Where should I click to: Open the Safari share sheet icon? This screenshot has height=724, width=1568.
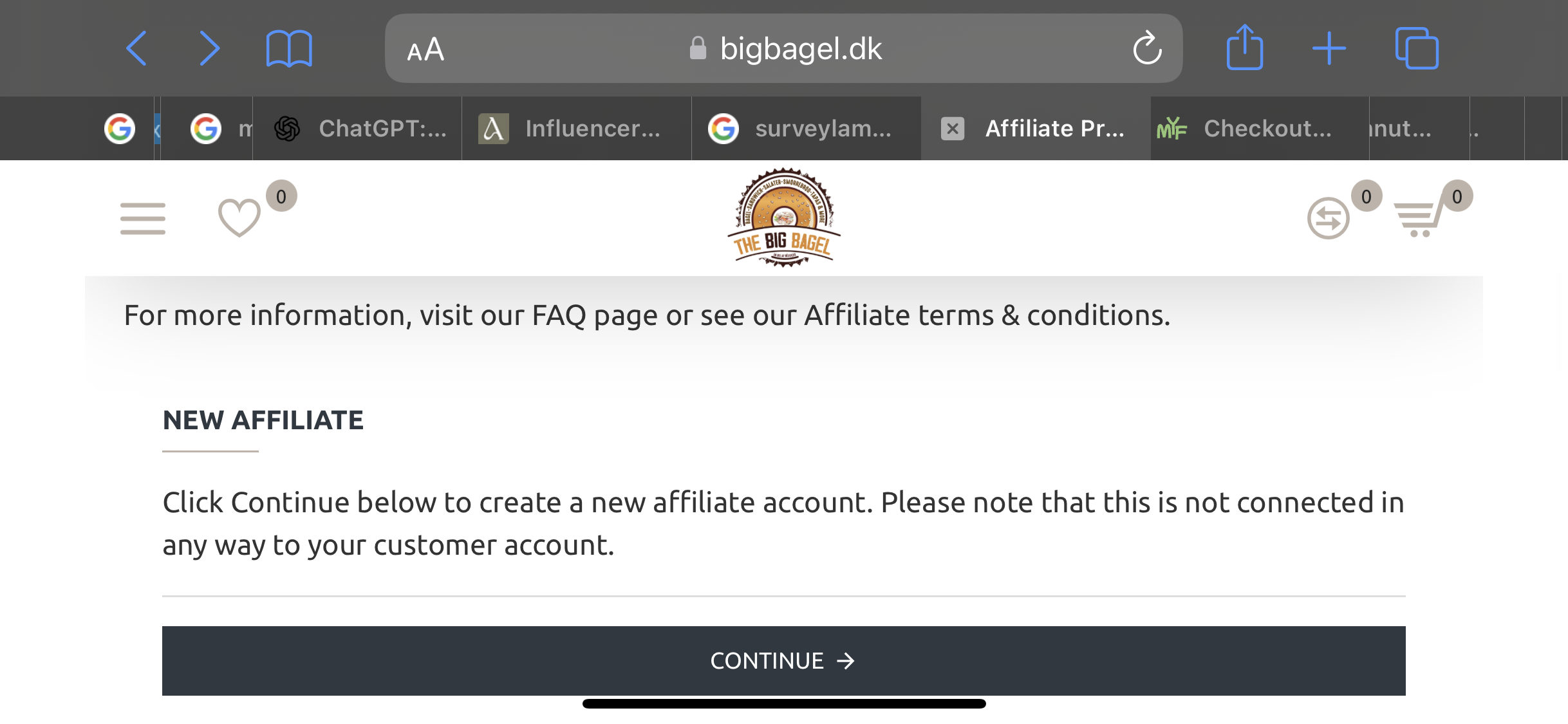[x=1245, y=47]
